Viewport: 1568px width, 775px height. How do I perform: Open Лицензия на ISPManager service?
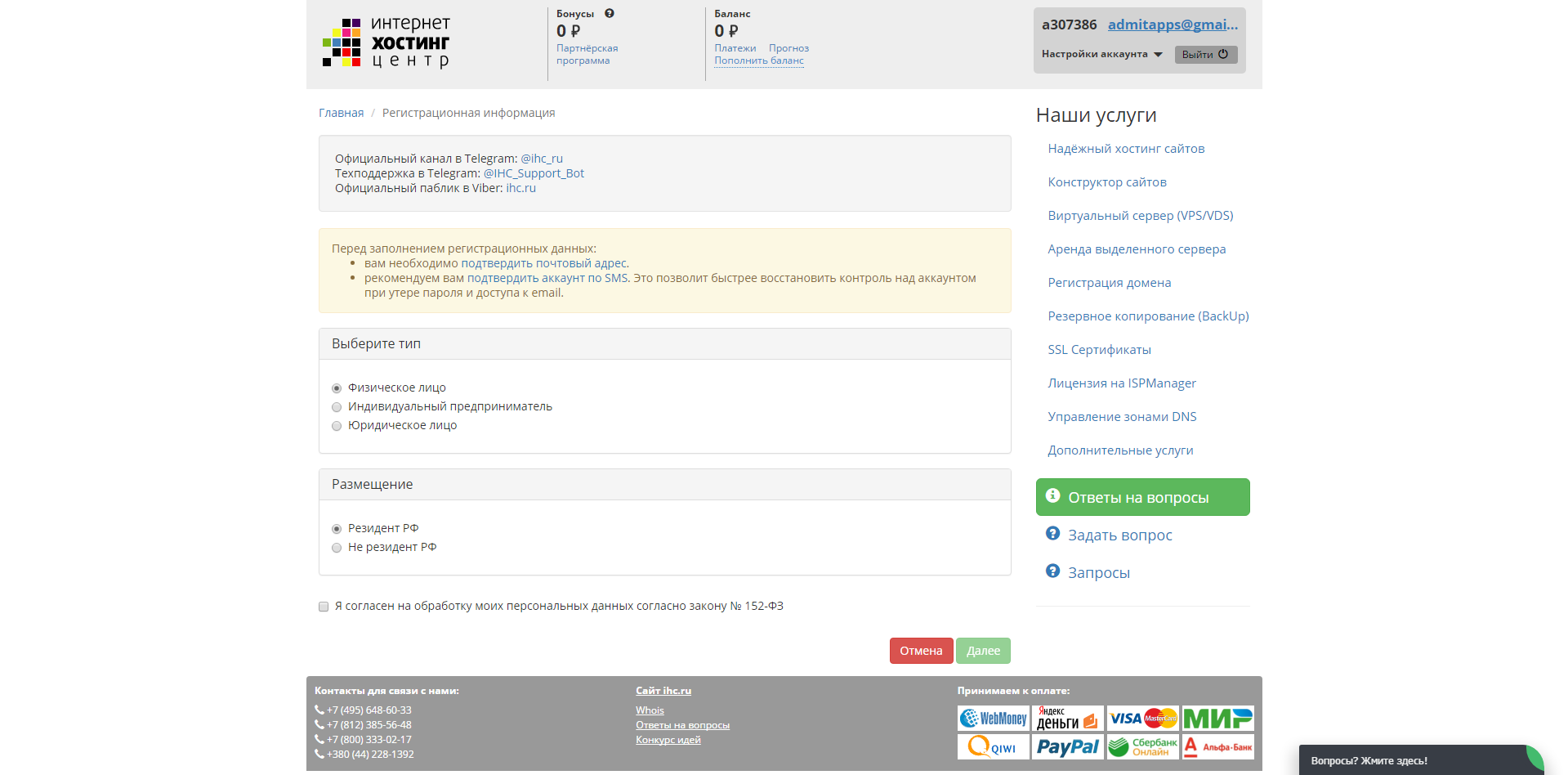(1122, 383)
